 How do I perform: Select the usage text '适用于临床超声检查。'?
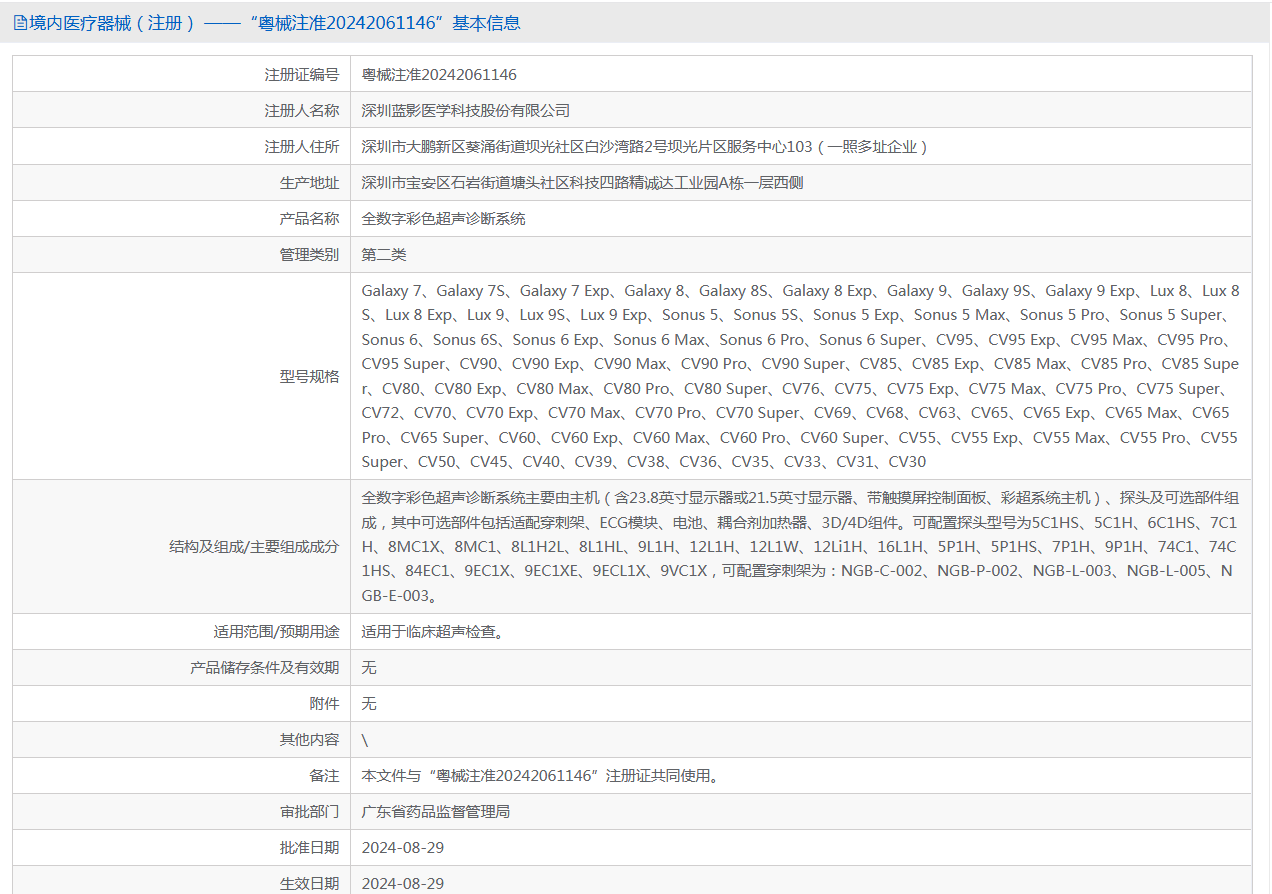pyautogui.click(x=432, y=631)
